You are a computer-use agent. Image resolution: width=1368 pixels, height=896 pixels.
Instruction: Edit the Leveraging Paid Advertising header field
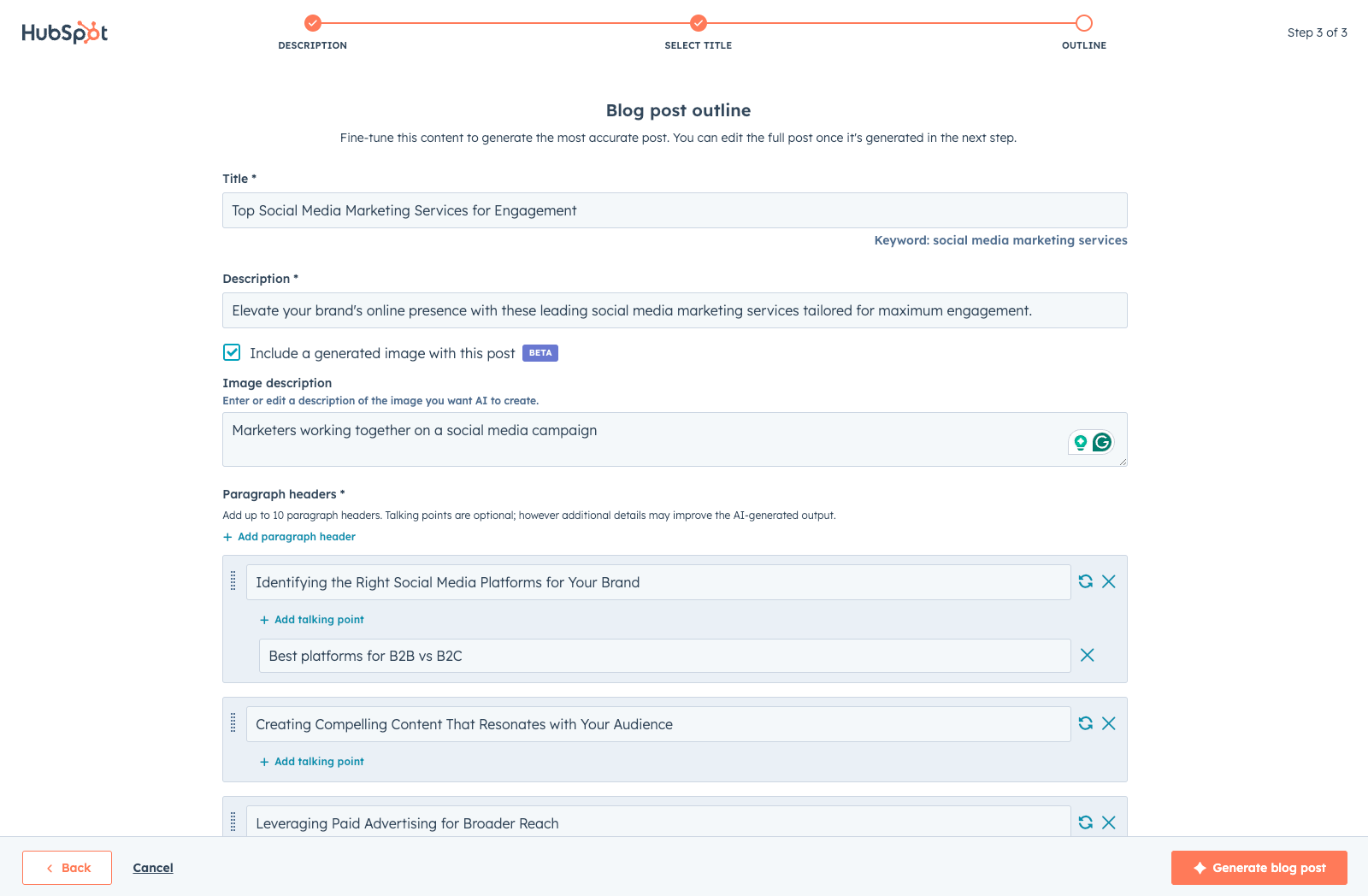[658, 822]
